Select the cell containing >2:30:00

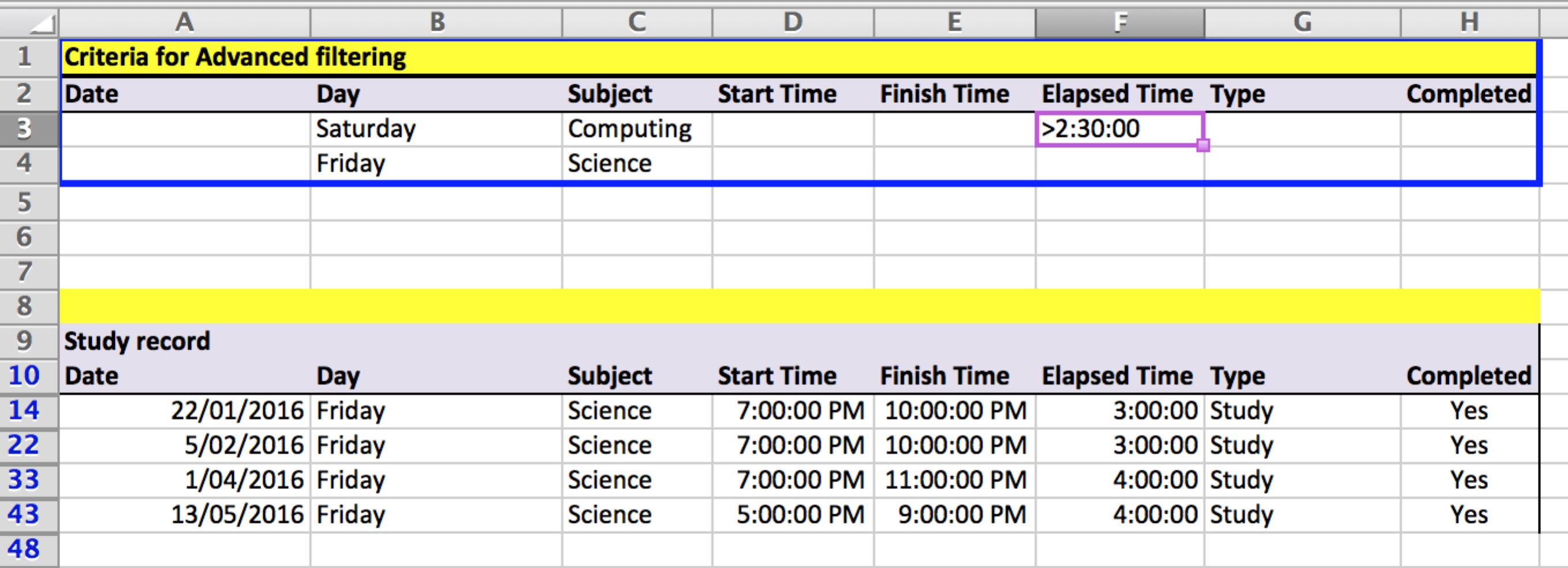[1120, 128]
